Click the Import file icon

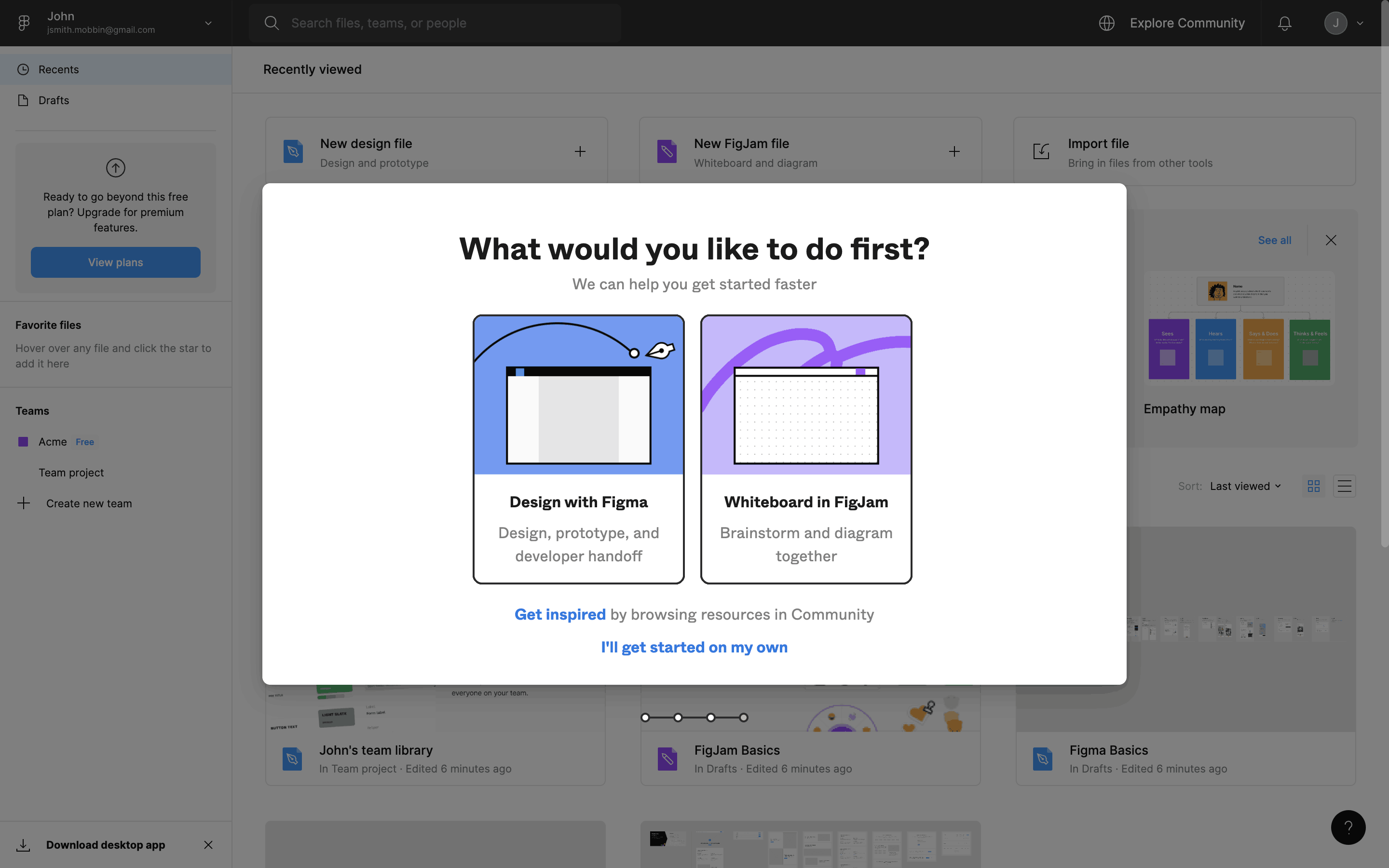(1041, 151)
